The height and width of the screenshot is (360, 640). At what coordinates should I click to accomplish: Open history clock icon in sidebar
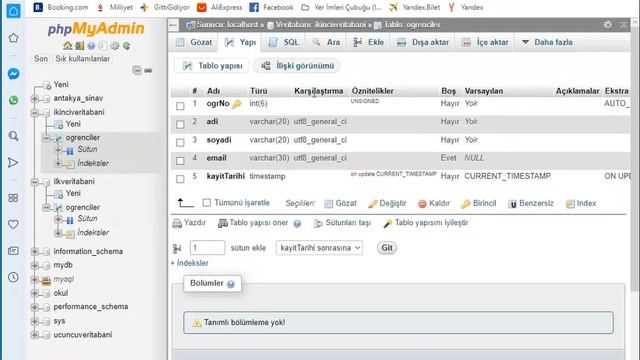coord(13,277)
